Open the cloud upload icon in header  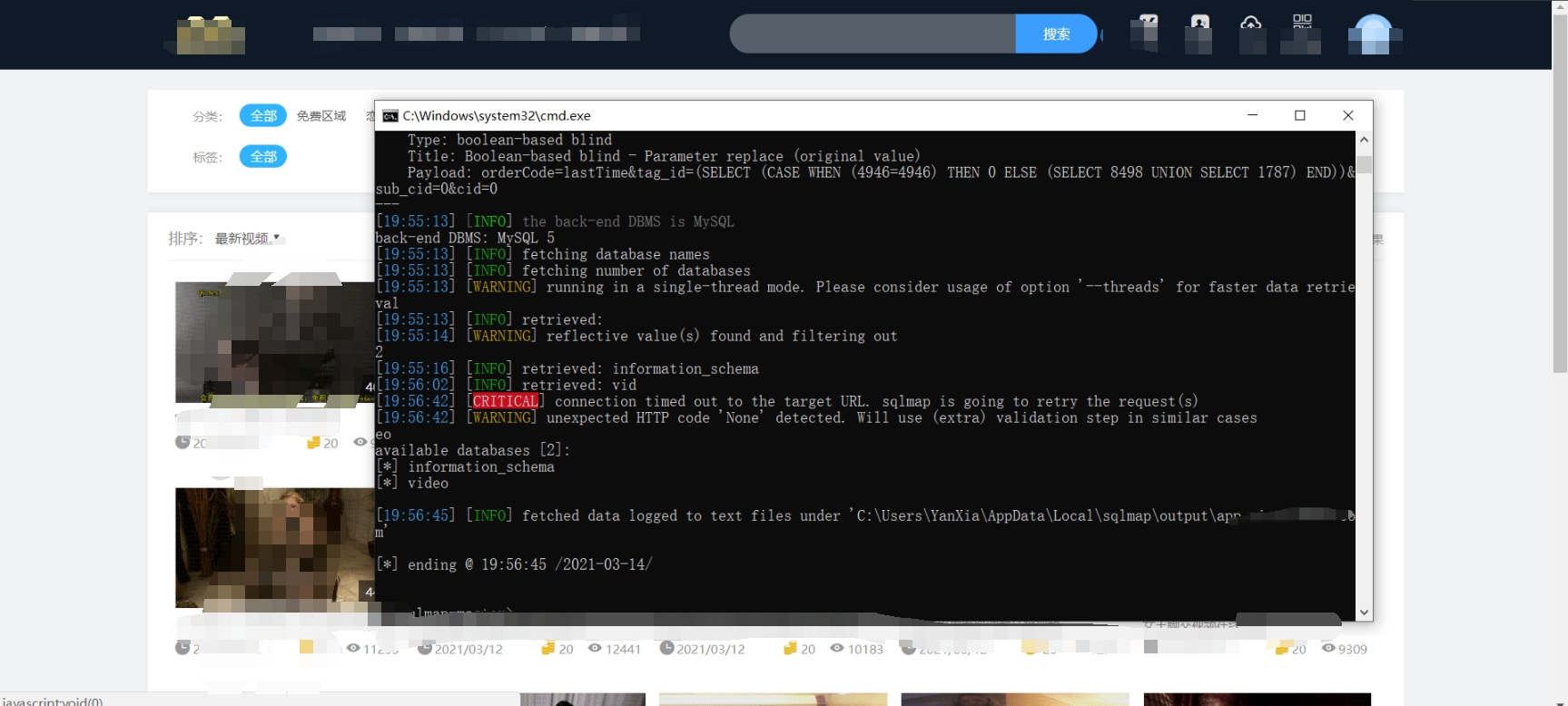pyautogui.click(x=1251, y=25)
